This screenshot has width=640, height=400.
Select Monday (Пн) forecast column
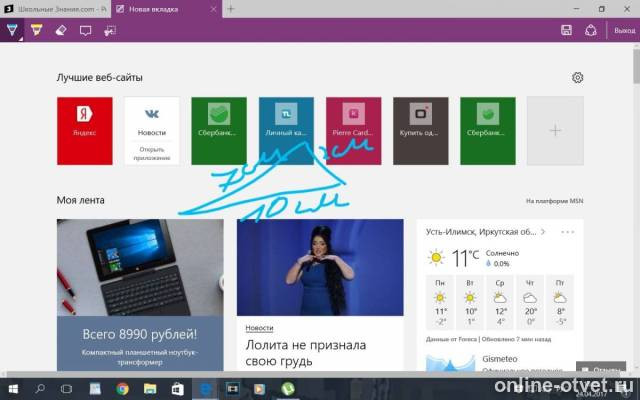click(x=440, y=302)
